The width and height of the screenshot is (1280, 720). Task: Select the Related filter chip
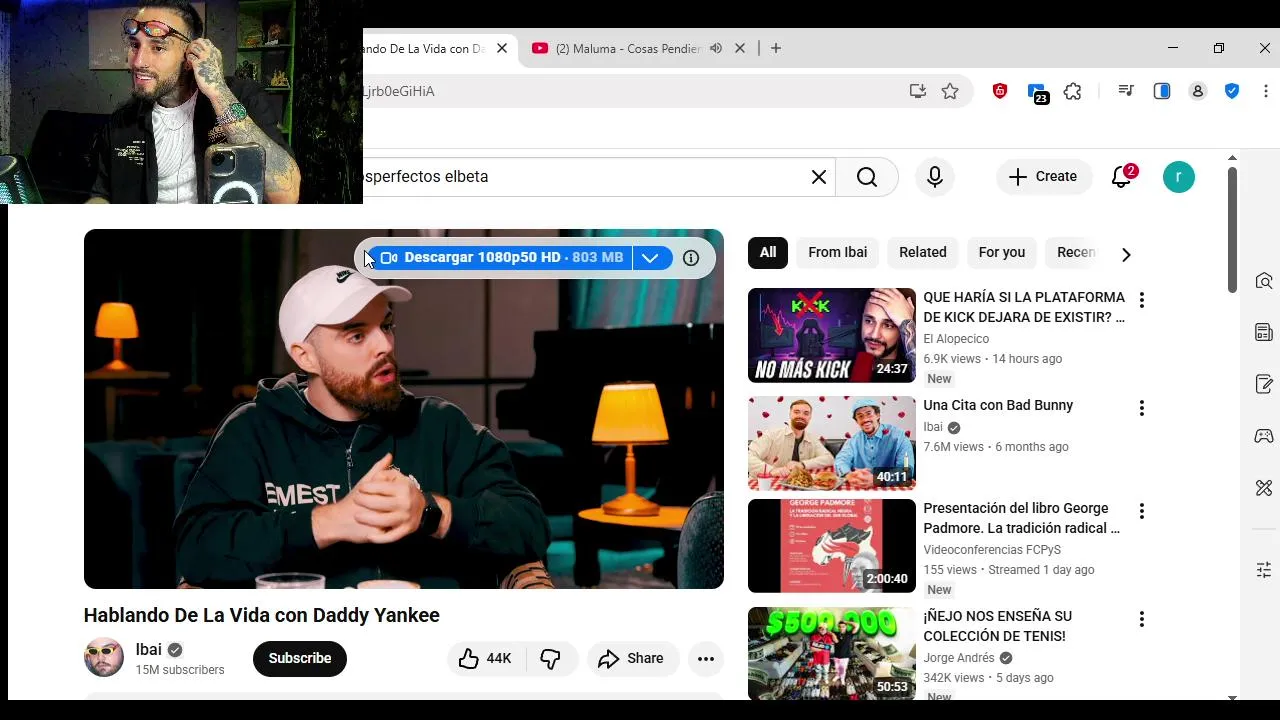(x=923, y=253)
